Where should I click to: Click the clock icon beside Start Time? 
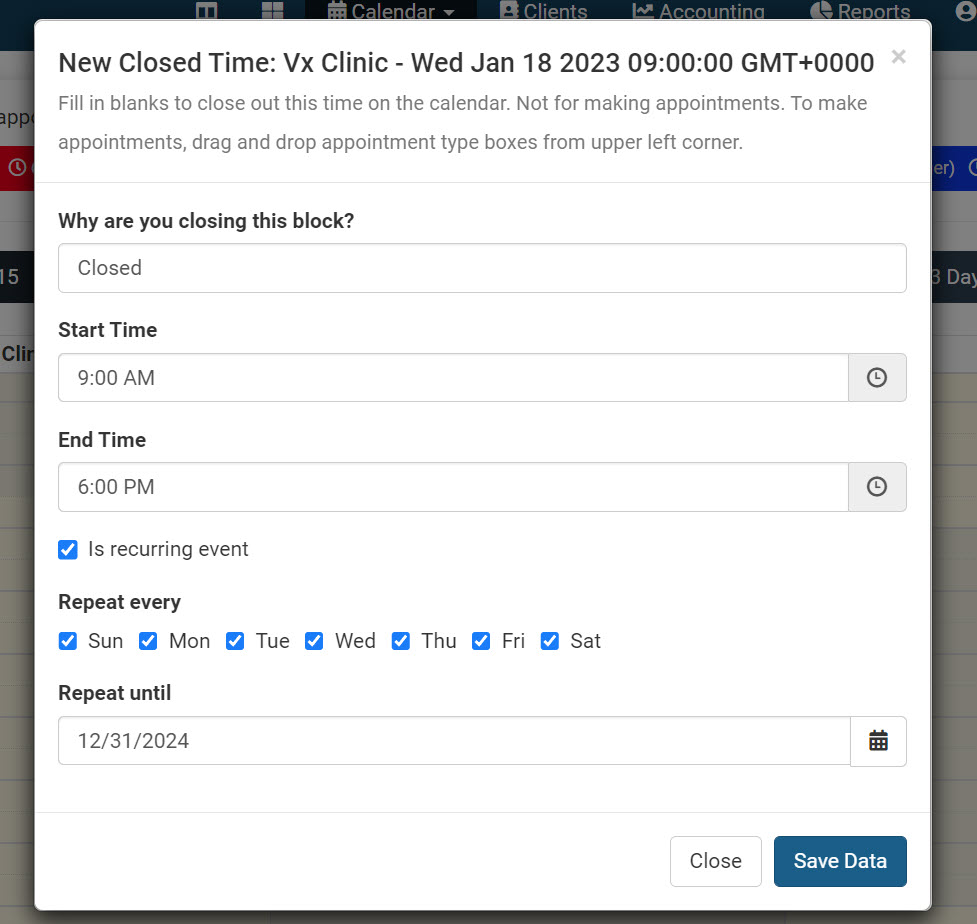[x=877, y=378]
